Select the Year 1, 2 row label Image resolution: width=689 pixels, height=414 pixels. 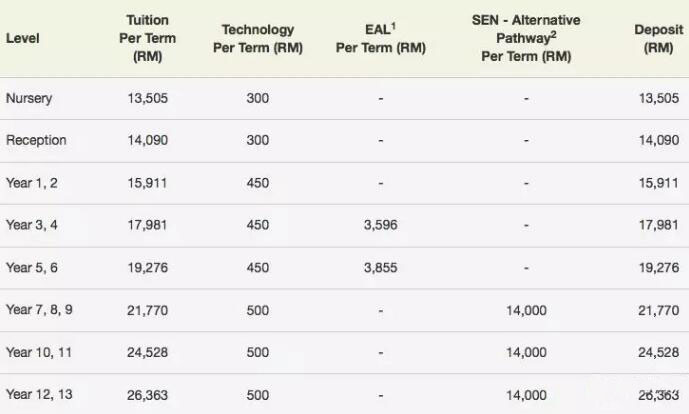click(32, 183)
